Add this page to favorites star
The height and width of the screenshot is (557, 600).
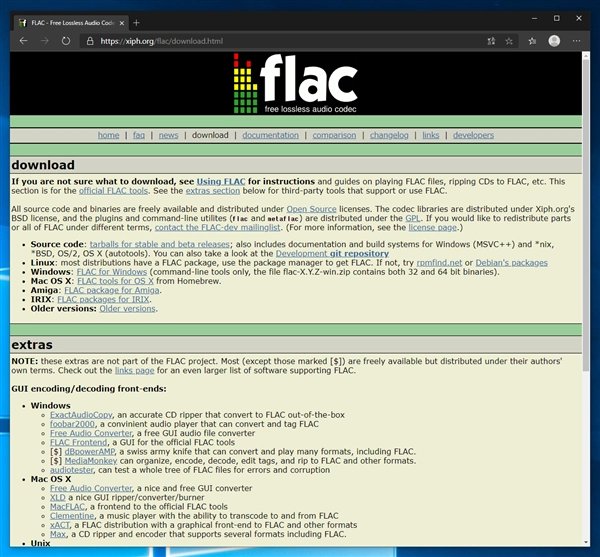click(x=509, y=41)
